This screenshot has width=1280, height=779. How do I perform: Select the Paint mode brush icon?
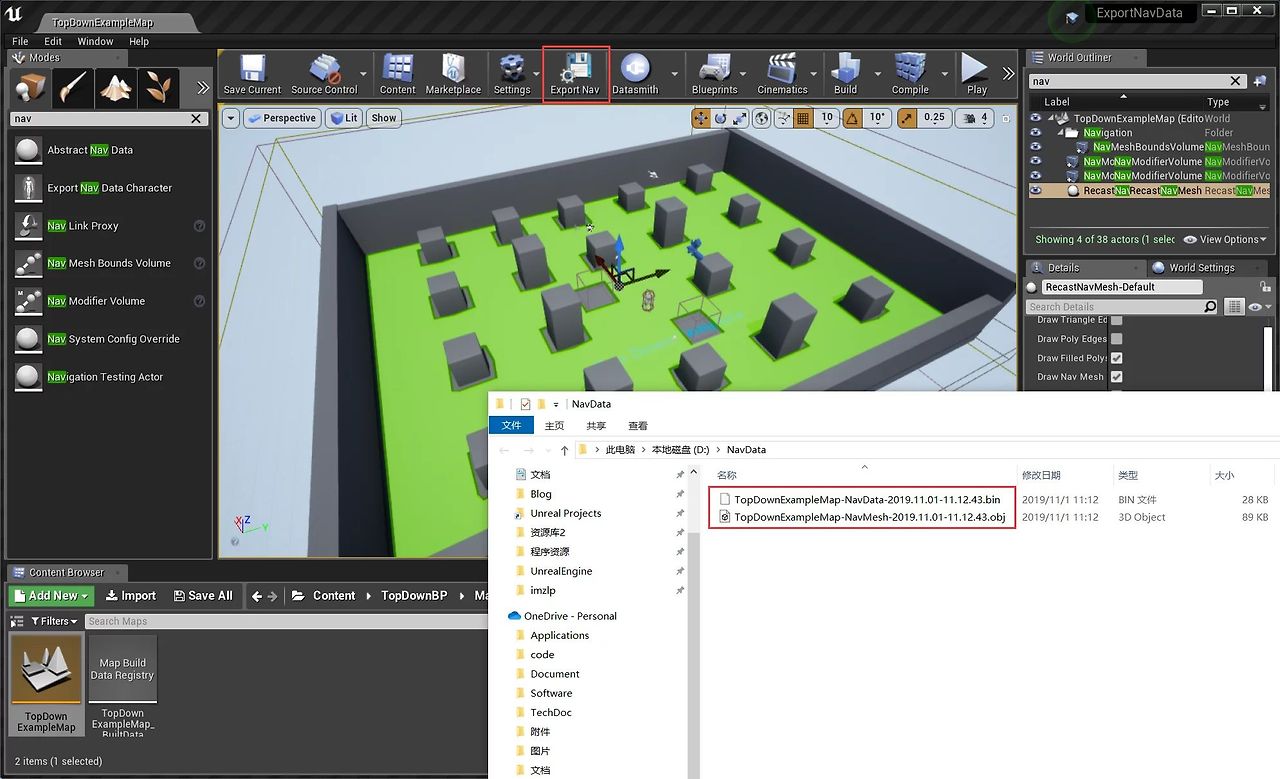coord(73,88)
